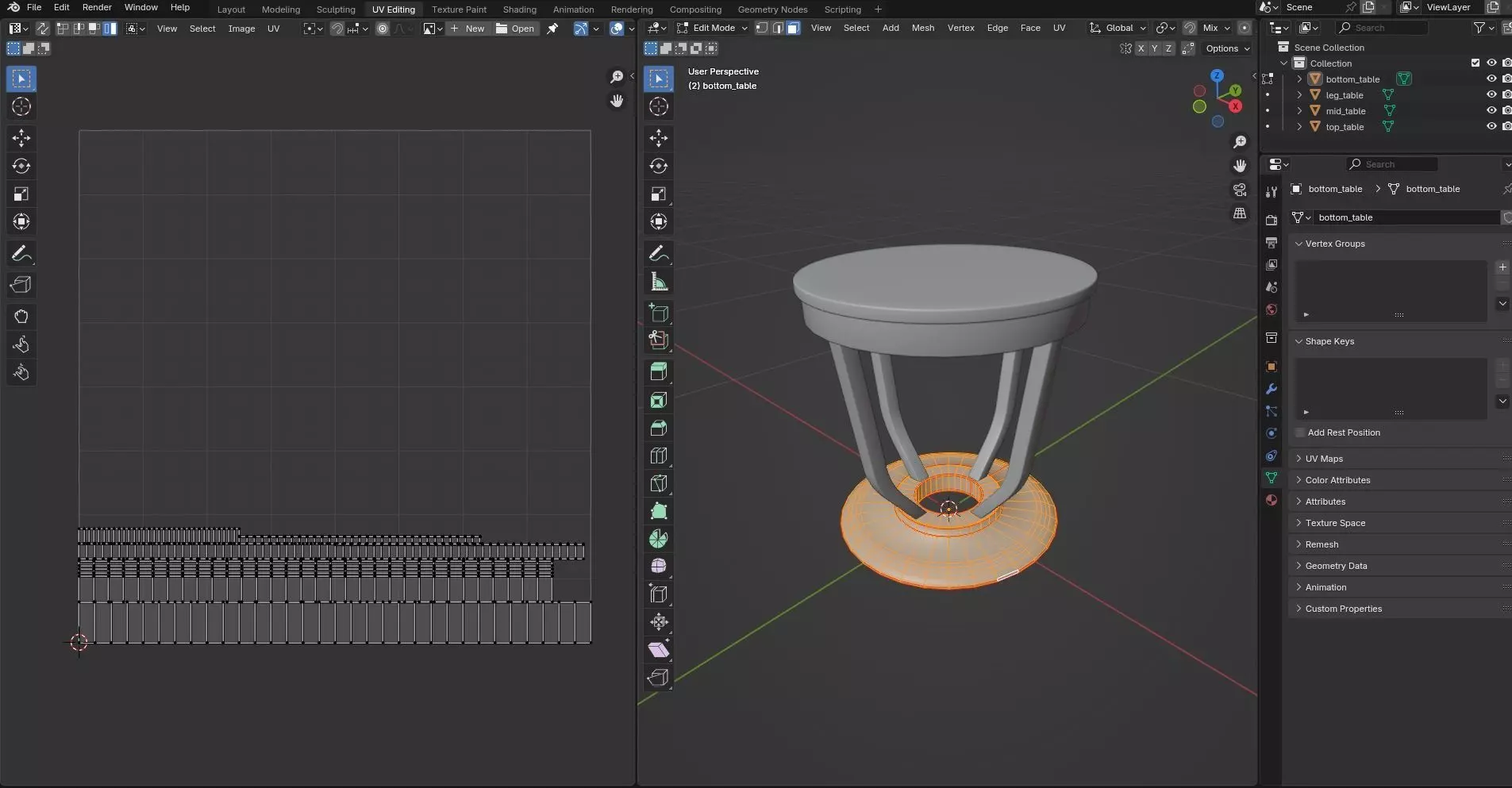The width and height of the screenshot is (1512, 788).
Task: Select the Shrink/Fatten tool
Action: click(x=659, y=621)
